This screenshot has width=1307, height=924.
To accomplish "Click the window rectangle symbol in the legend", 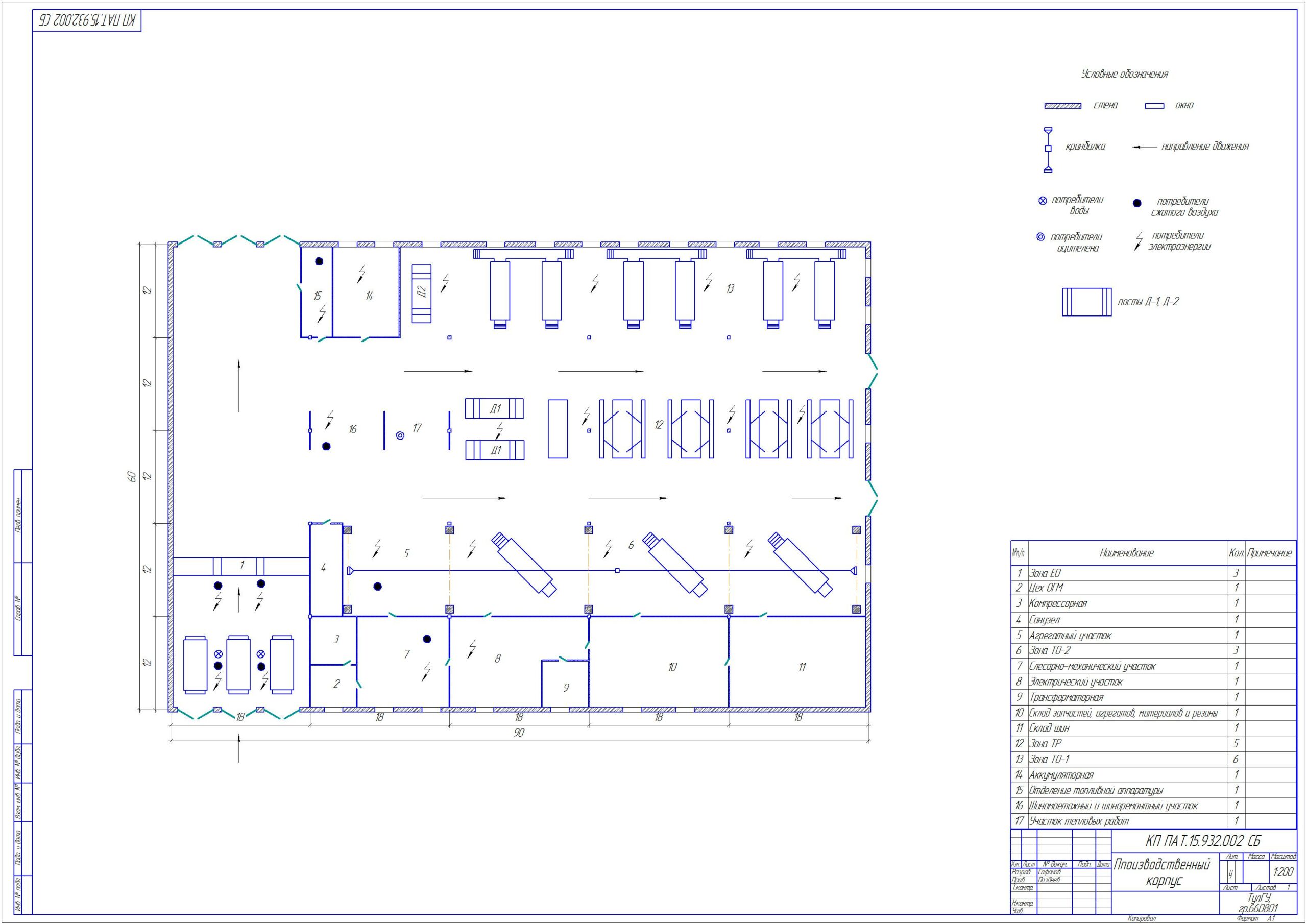I will point(1154,106).
